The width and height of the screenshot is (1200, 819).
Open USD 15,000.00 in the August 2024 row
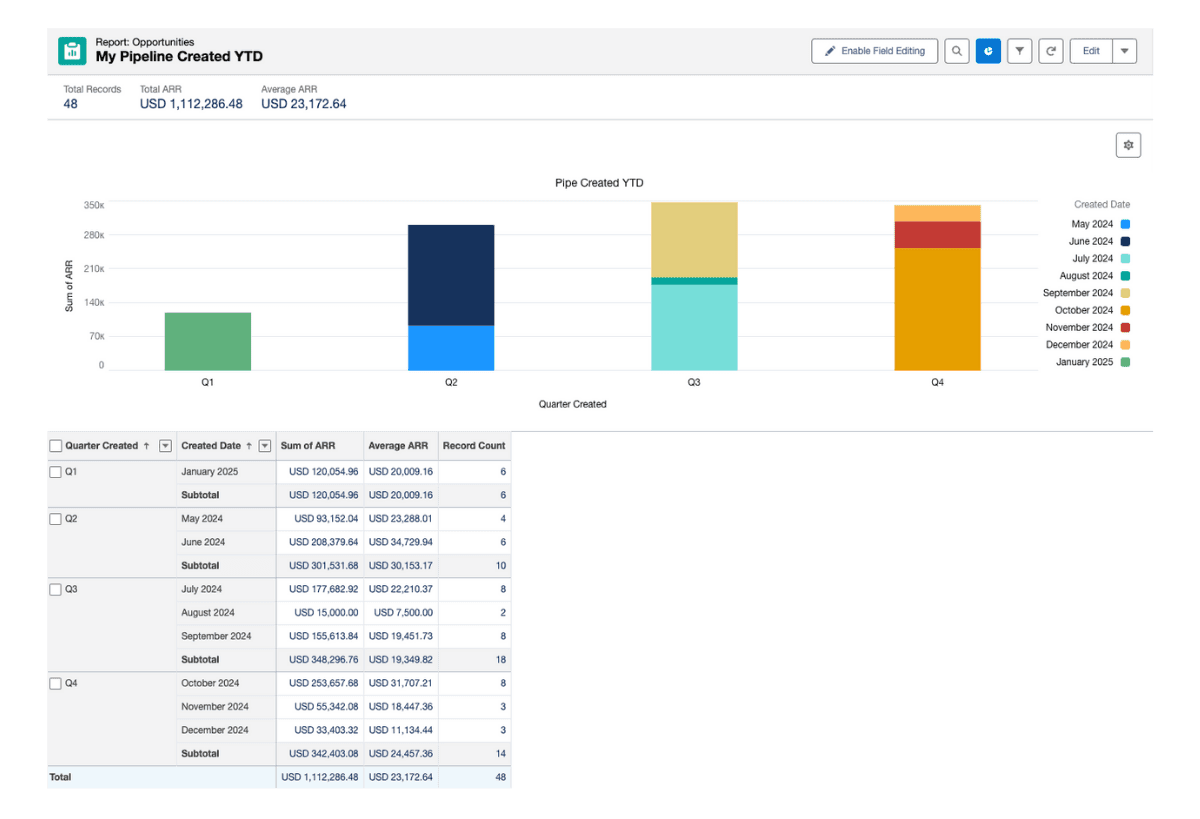tap(326, 613)
